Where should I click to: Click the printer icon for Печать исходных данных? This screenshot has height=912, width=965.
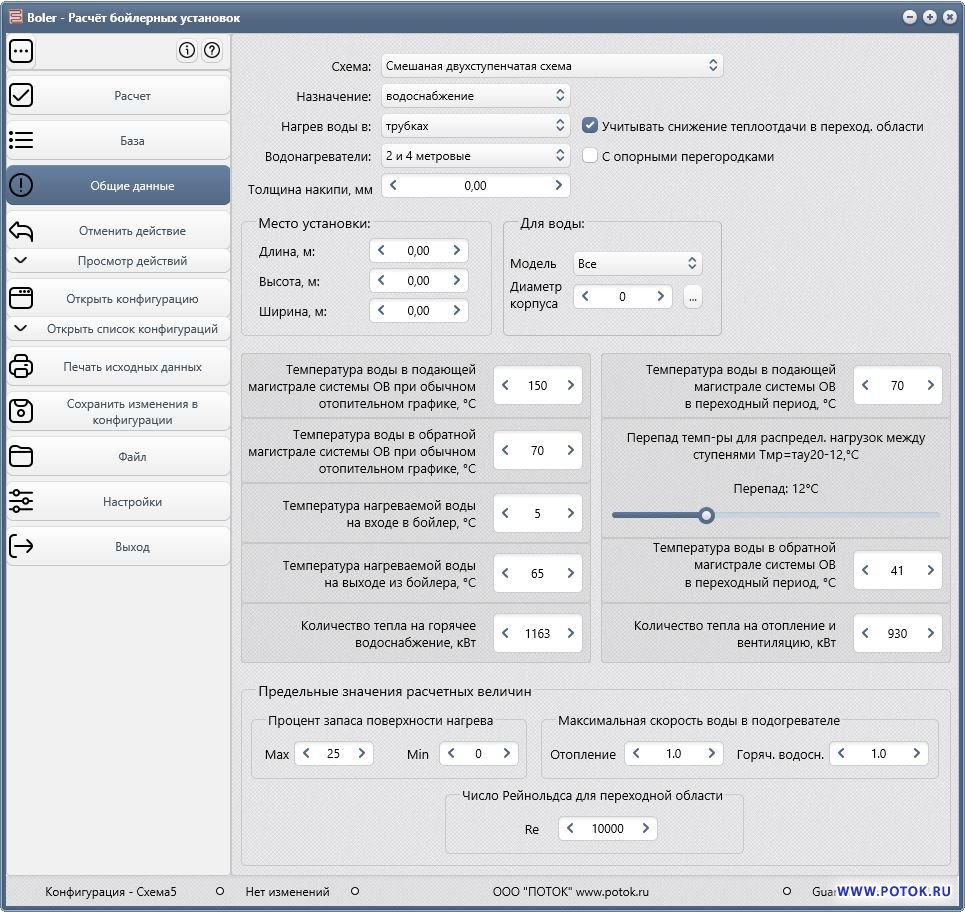[21, 367]
